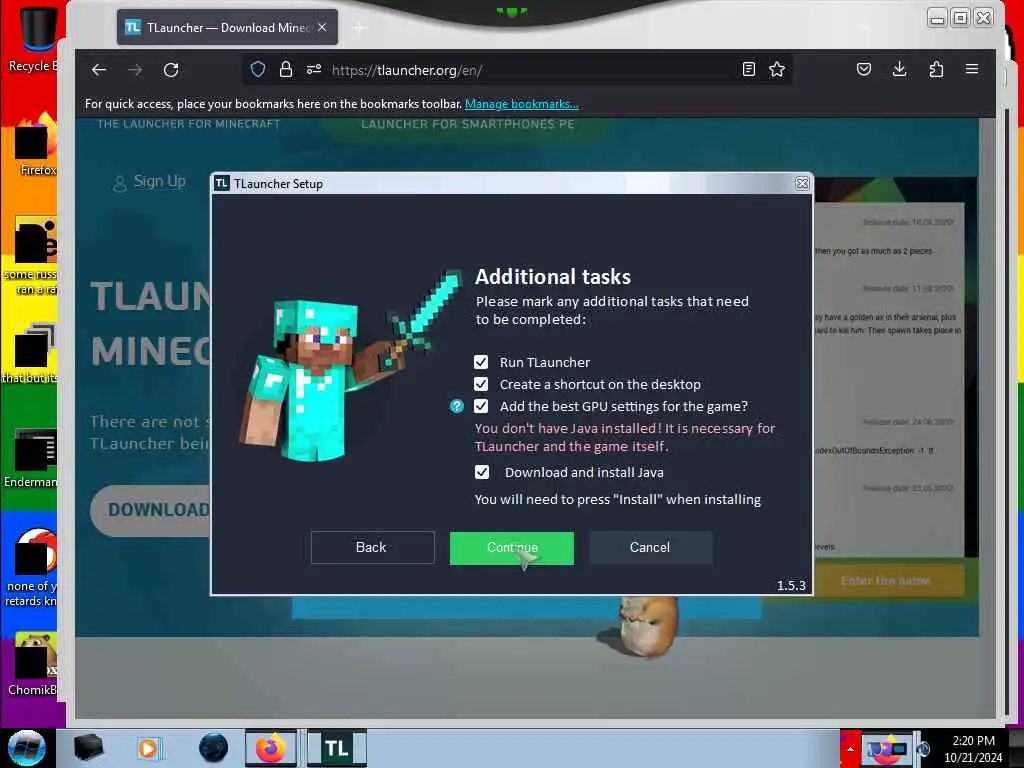Viewport: 1024px width, 768px height.
Task: Minimize the Firefox window
Action: coord(937,18)
